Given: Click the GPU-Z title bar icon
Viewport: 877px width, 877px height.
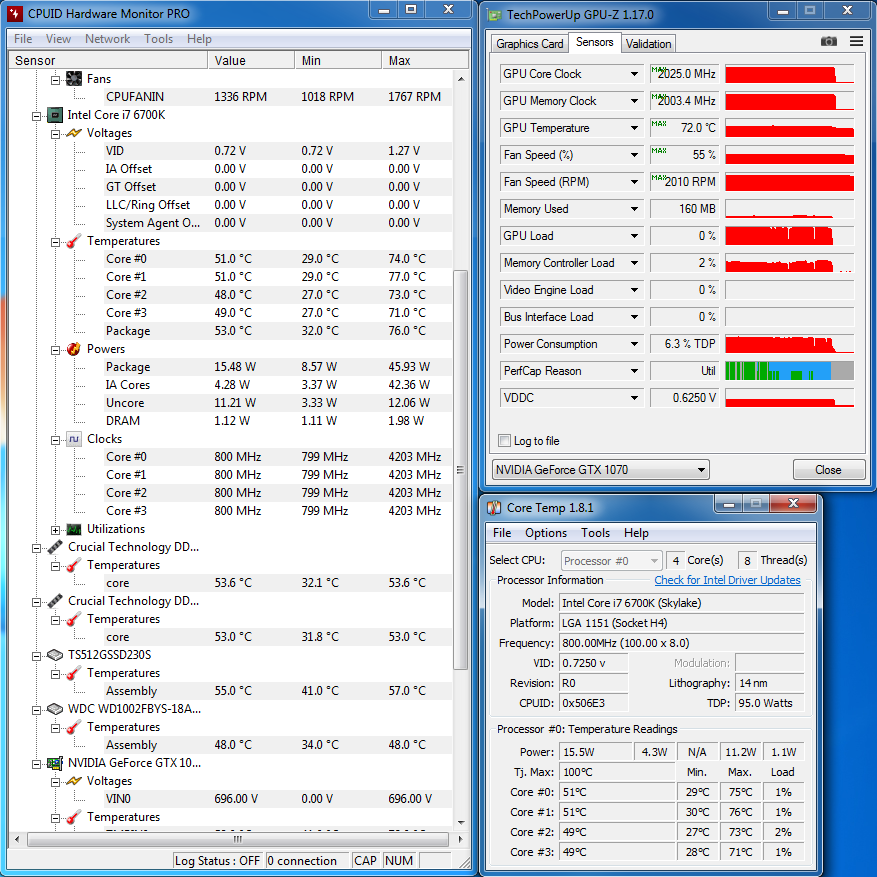Looking at the screenshot, I should click(494, 15).
